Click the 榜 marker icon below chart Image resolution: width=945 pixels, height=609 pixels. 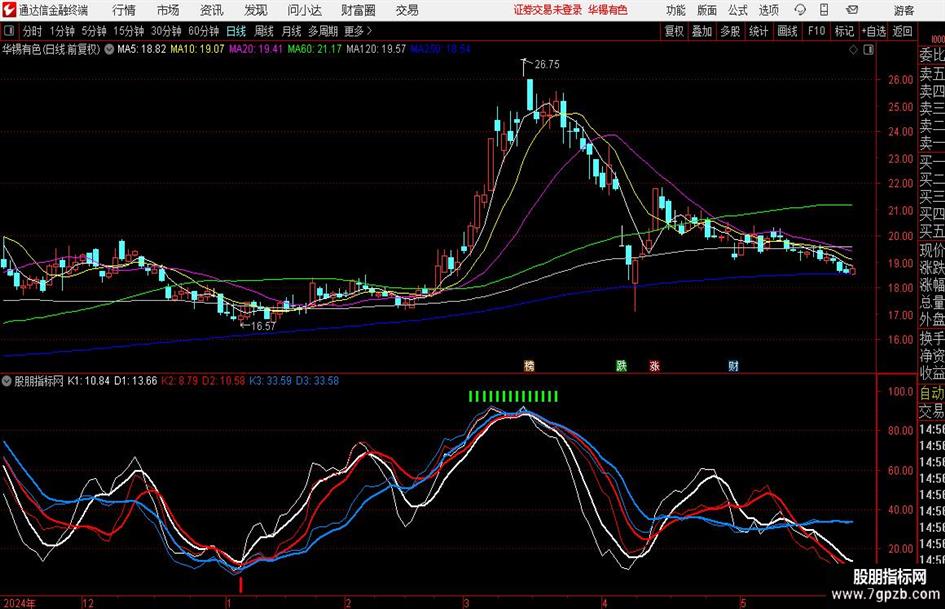(x=529, y=365)
